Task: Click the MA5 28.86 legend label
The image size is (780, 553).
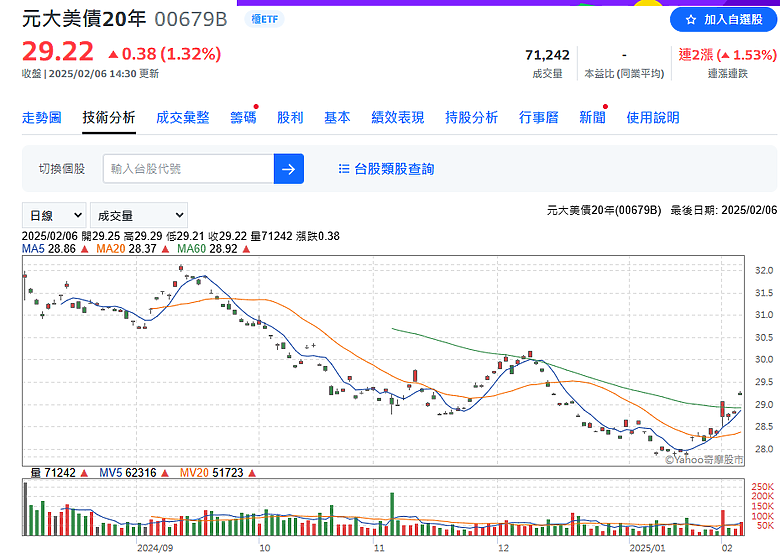Action: click(x=49, y=249)
